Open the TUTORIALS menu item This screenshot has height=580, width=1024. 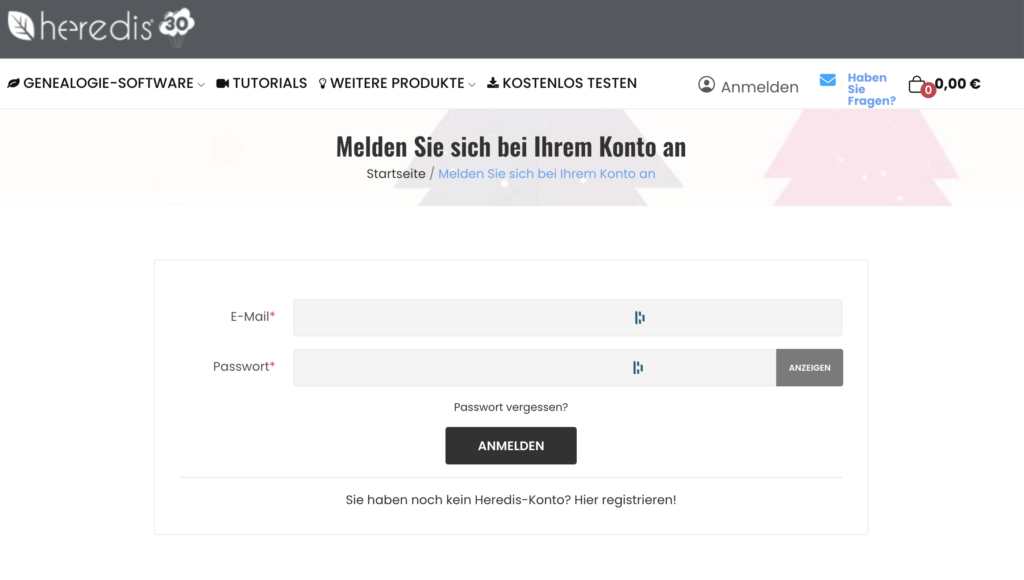(x=271, y=83)
